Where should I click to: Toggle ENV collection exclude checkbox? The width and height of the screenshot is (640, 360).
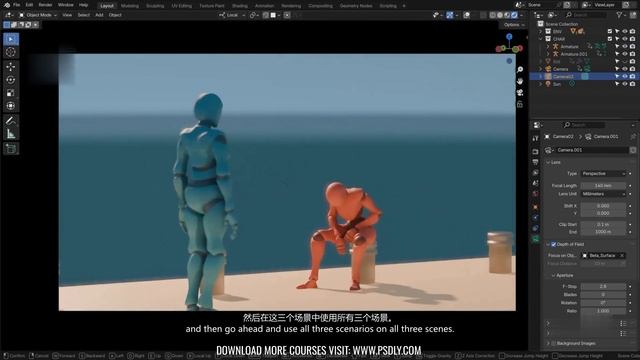coord(610,31)
